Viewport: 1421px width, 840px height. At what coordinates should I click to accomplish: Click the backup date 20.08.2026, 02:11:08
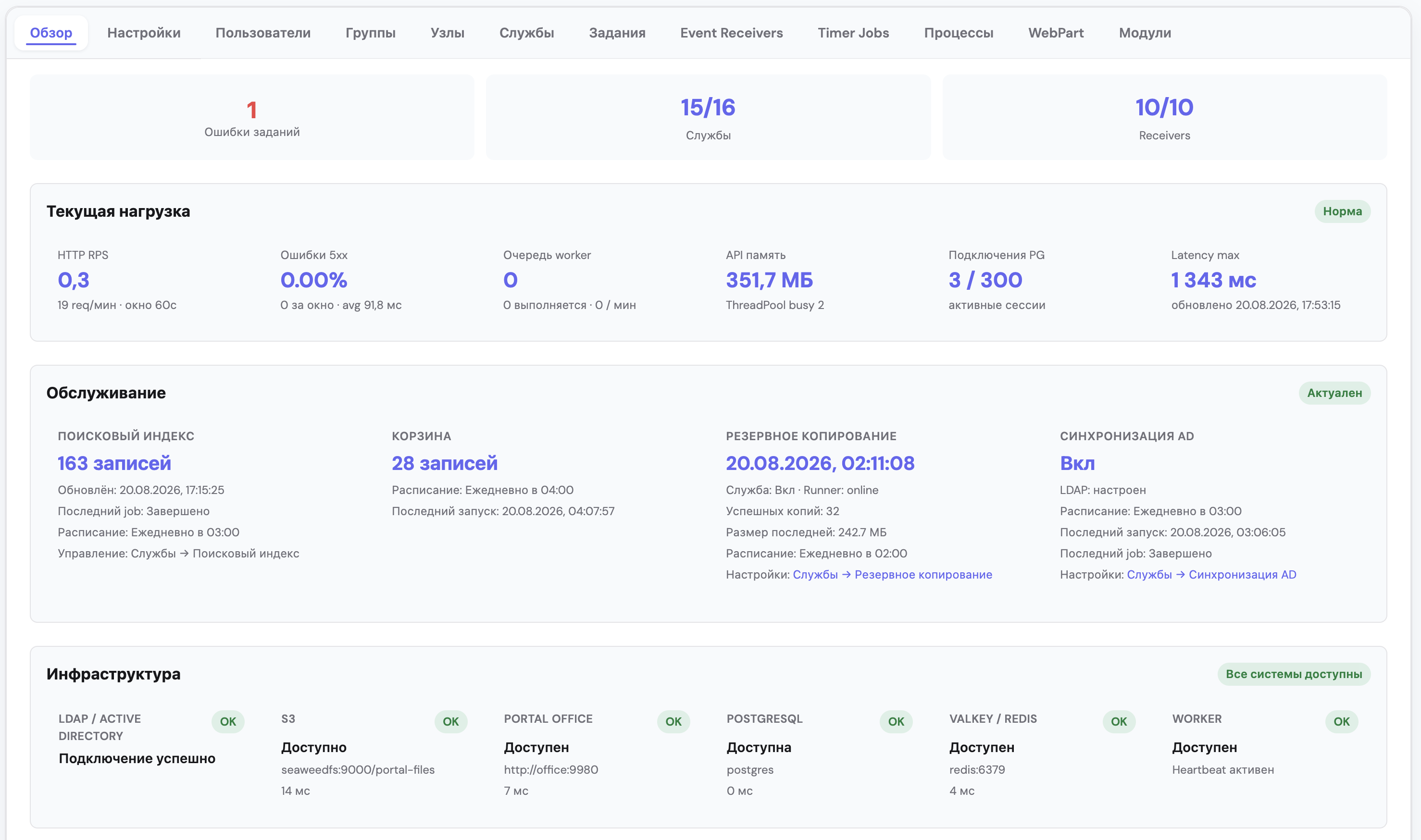pos(820,463)
